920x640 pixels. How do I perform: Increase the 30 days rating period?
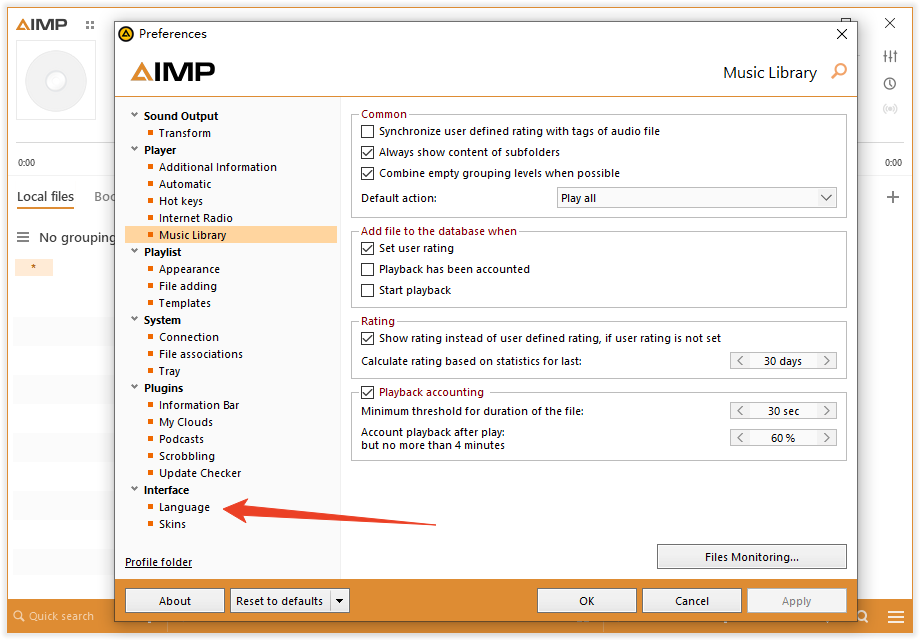(x=827, y=361)
